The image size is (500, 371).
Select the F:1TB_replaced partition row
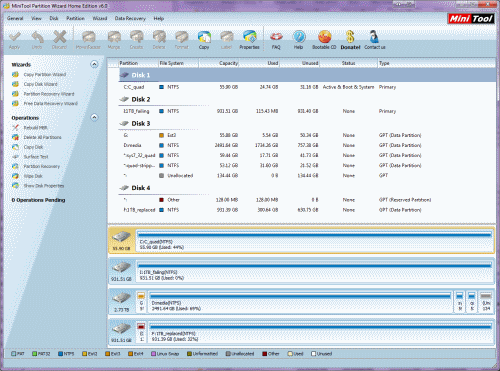307,210
